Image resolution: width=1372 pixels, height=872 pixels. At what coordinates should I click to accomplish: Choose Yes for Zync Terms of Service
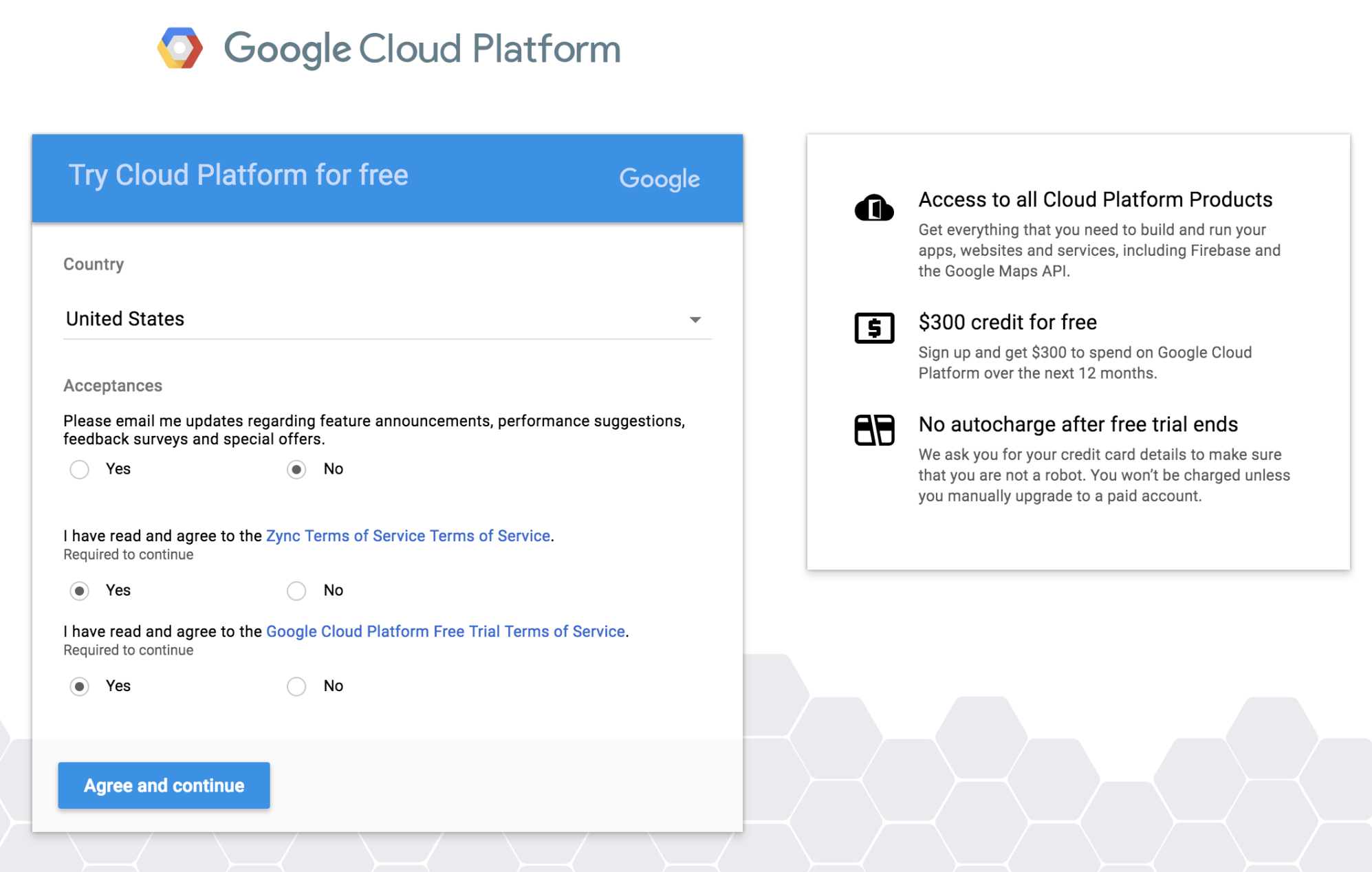(x=80, y=591)
